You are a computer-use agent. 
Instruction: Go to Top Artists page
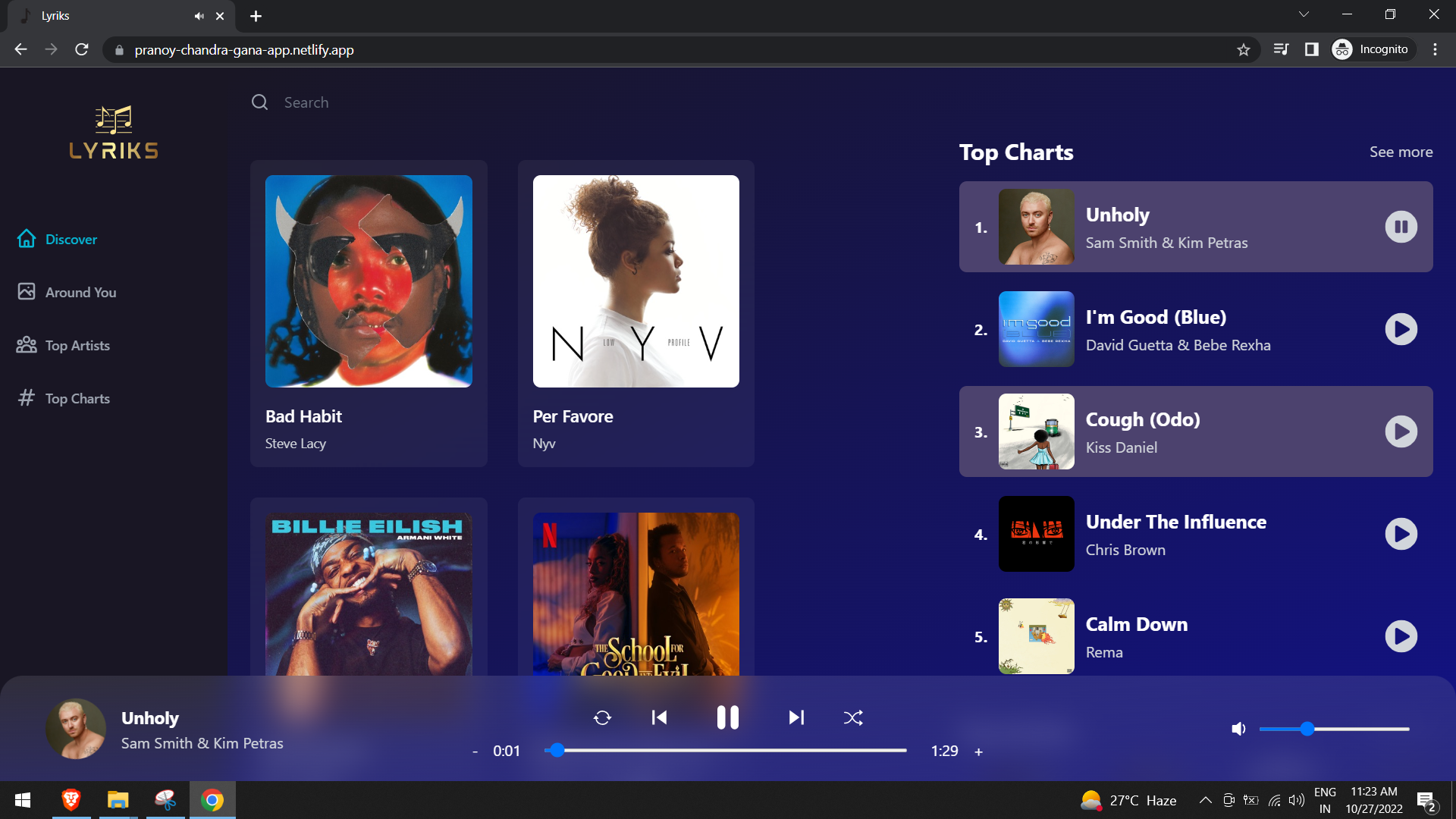pos(77,345)
